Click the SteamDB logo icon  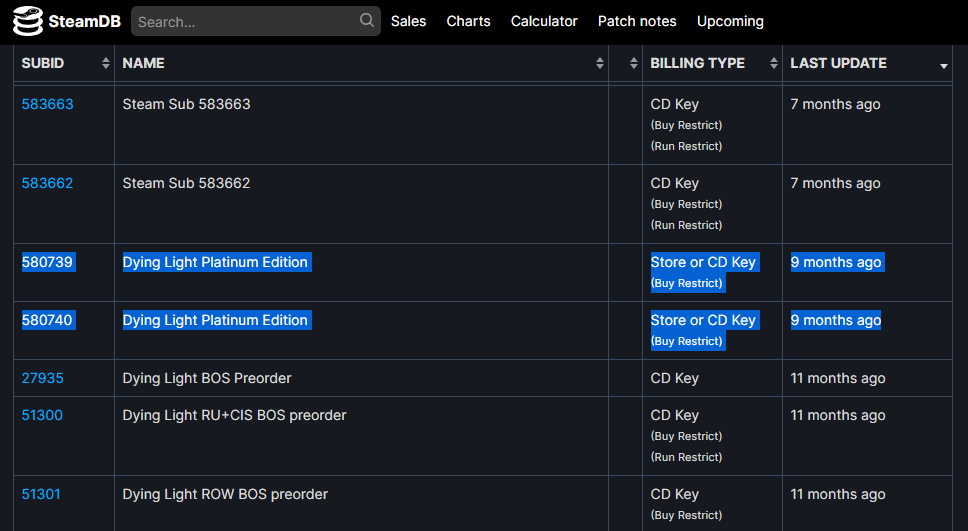pyautogui.click(x=28, y=21)
